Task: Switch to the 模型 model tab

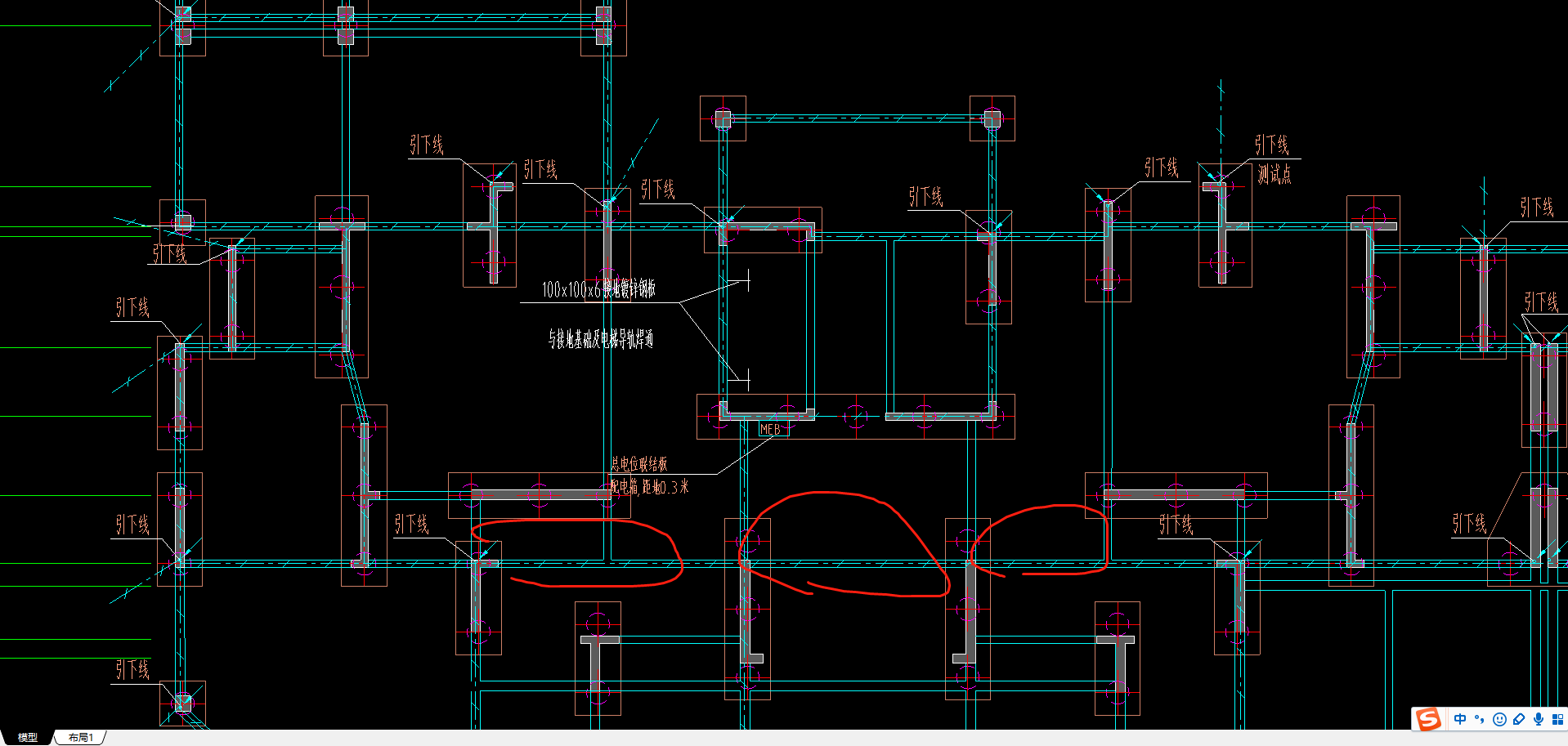Action: click(x=28, y=737)
